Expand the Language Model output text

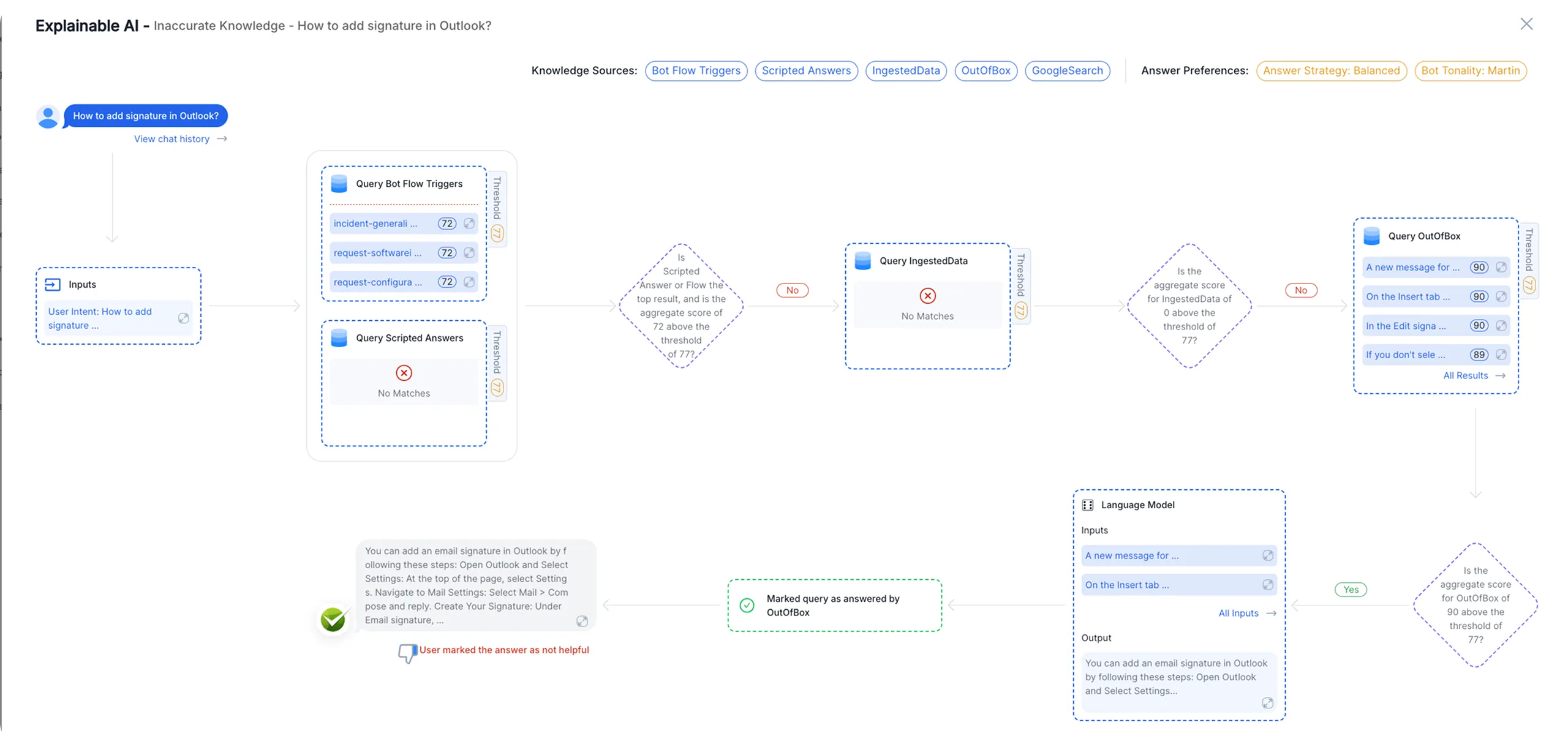(x=1267, y=703)
